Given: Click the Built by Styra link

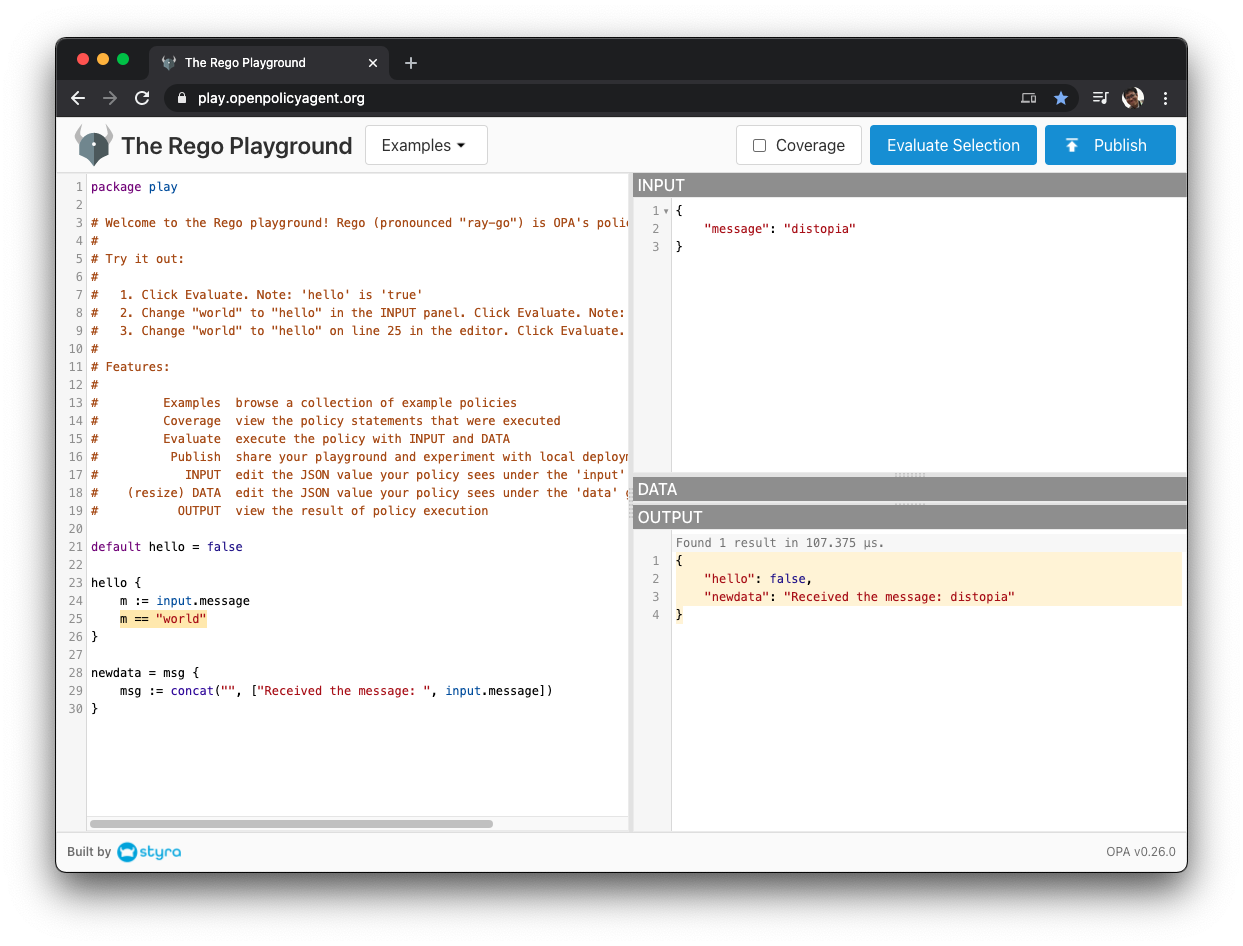Looking at the screenshot, I should (124, 852).
